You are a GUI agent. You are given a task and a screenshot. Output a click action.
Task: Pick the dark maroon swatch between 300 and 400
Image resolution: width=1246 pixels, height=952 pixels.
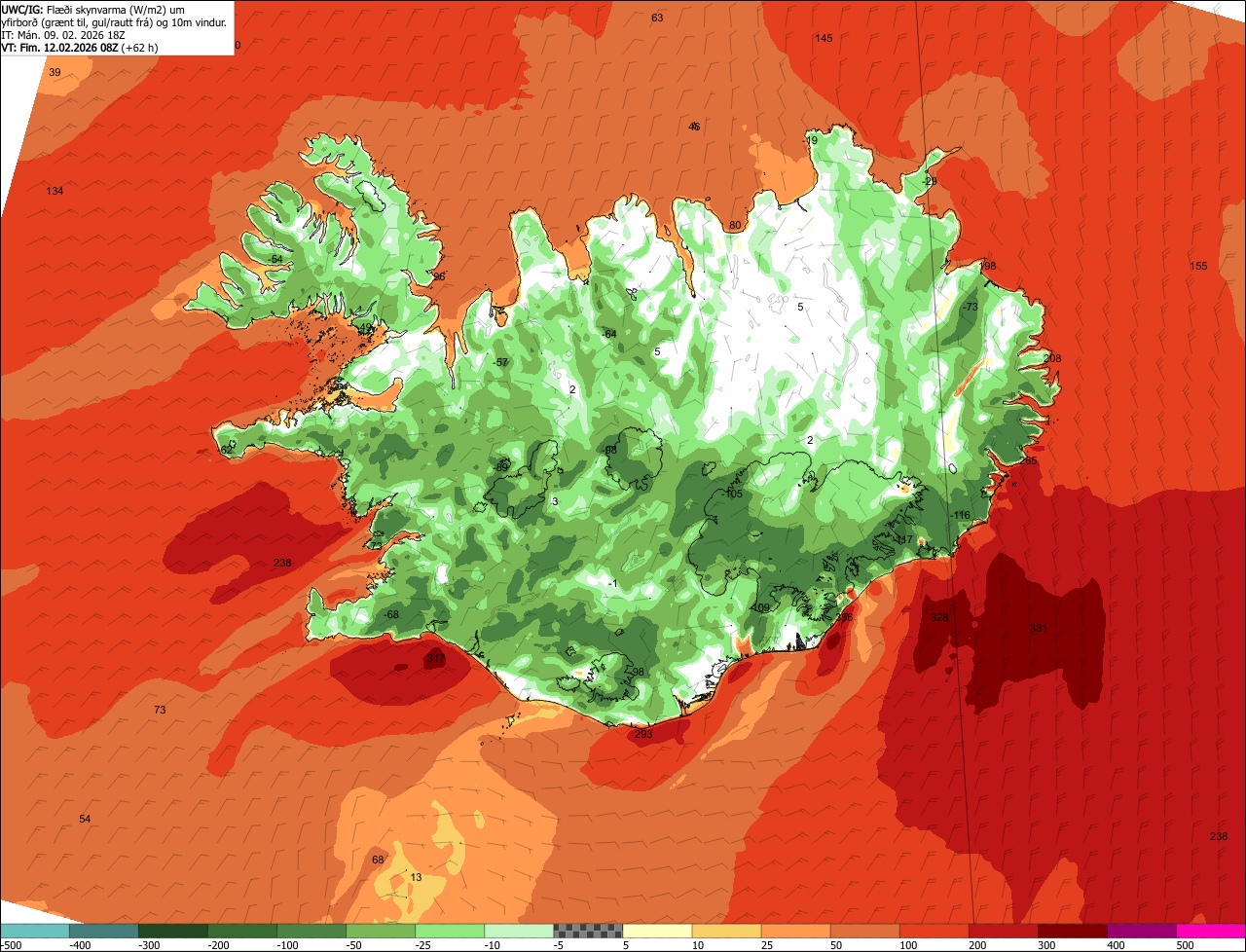(1073, 931)
